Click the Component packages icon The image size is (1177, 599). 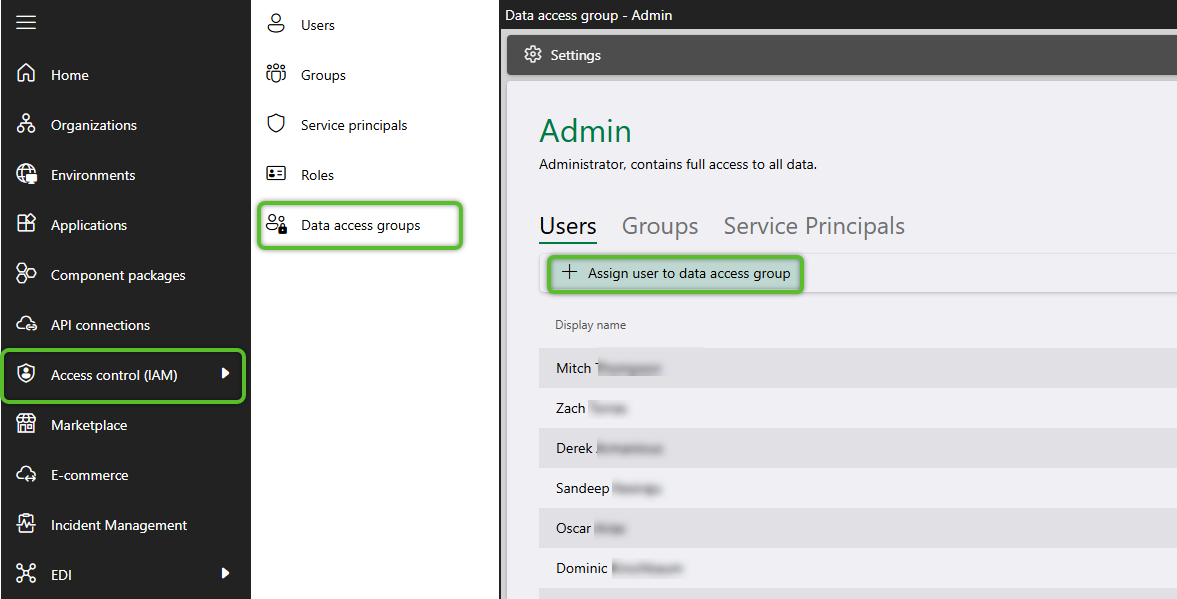pos(27,275)
